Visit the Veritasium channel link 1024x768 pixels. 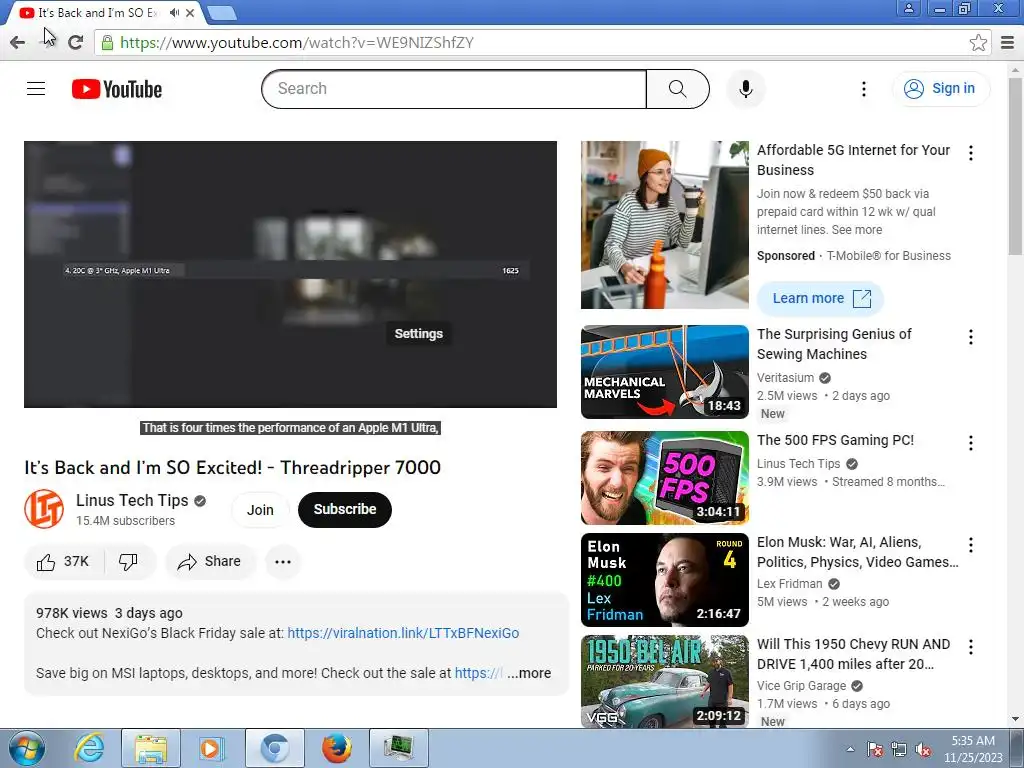coord(786,378)
